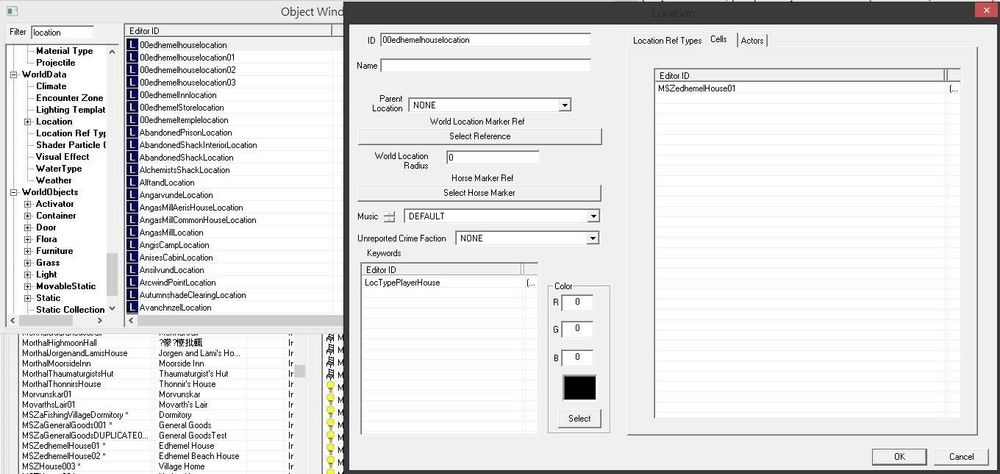Click the L icon next to AvanchnzelLocation
This screenshot has width=1000, height=474.
pos(133,308)
